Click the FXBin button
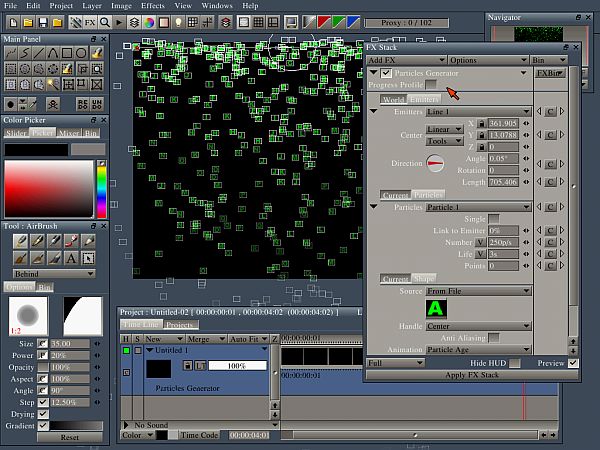Viewport: 600px width, 450px height. pyautogui.click(x=549, y=73)
